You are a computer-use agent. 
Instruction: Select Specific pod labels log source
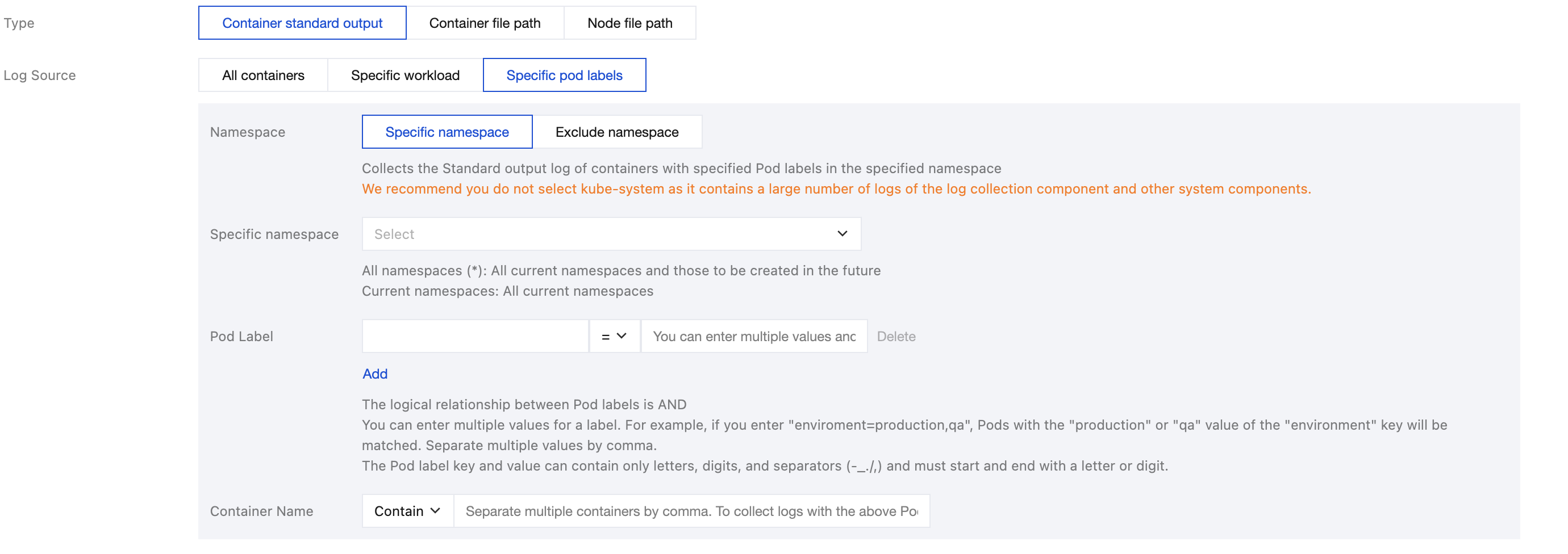point(564,75)
